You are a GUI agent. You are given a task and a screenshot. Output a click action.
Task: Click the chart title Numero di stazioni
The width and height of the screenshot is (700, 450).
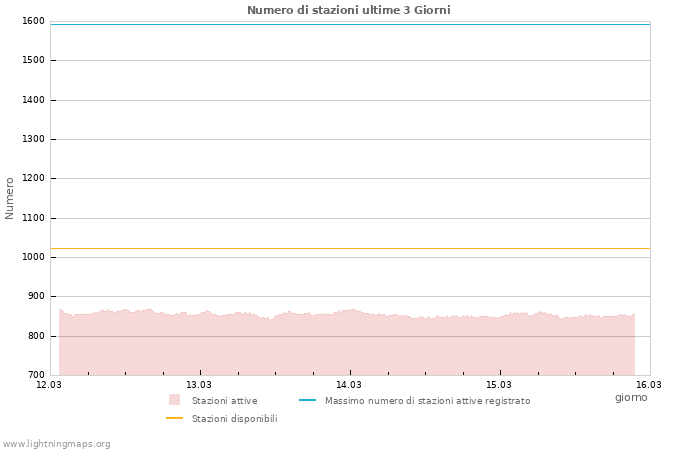click(x=348, y=10)
